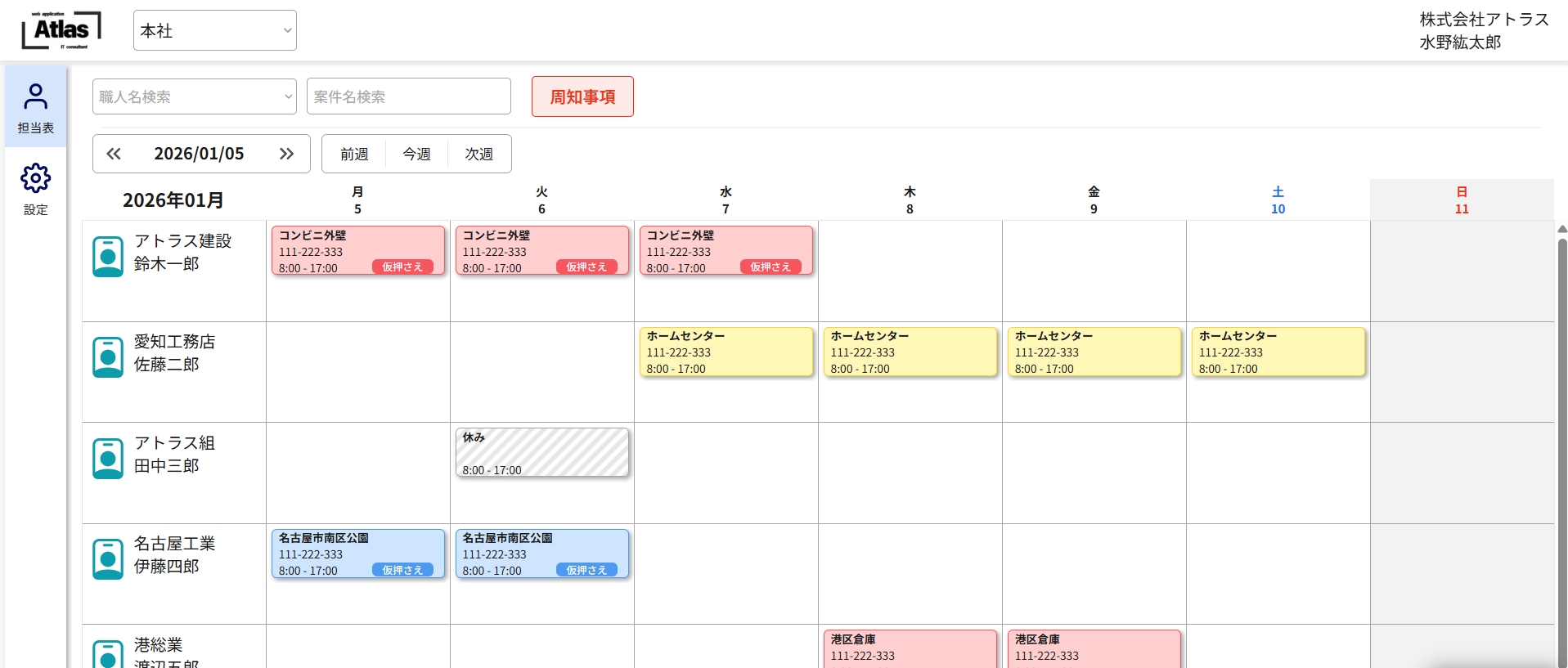The image size is (1568, 668).
Task: Jump to 今週
Action: [416, 154]
